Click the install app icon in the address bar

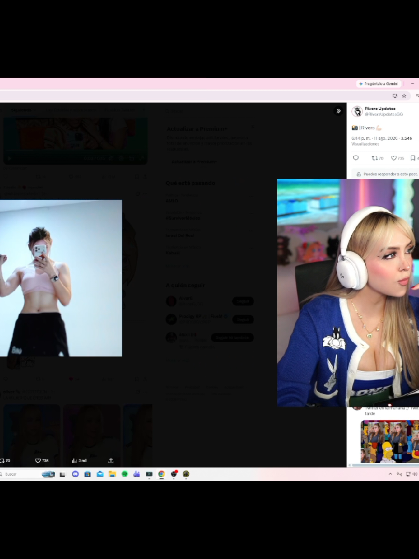pos(395,96)
